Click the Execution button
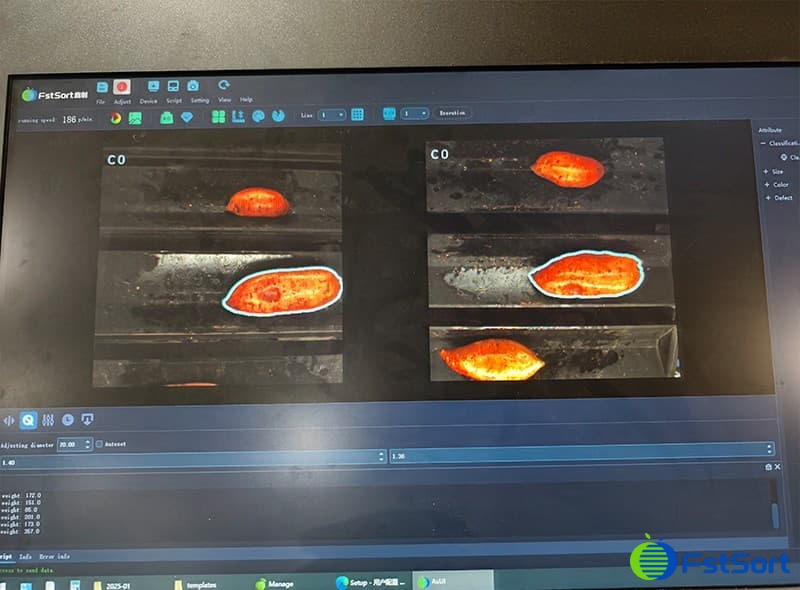 point(452,114)
